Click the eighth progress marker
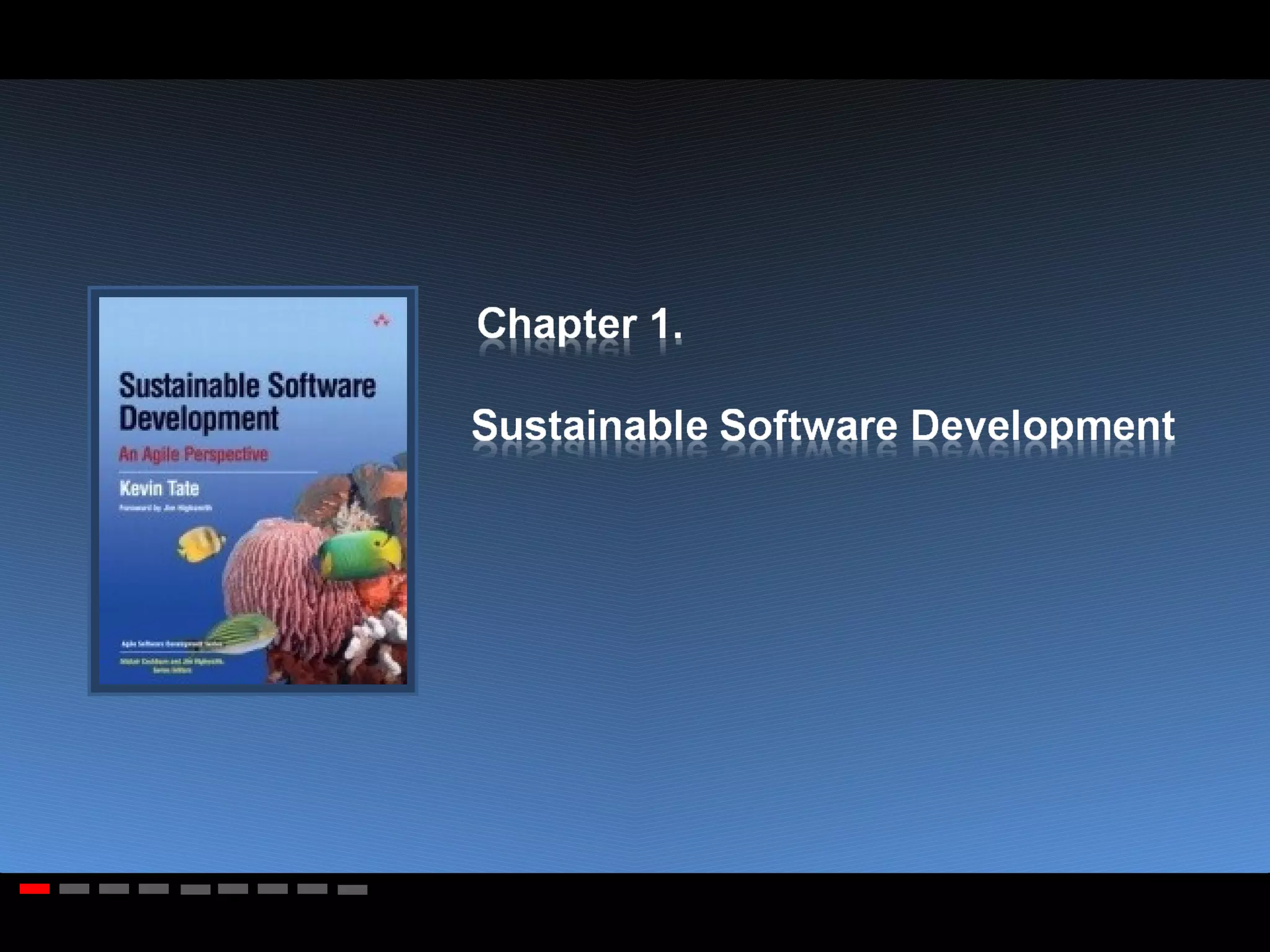The width and height of the screenshot is (1270, 952). pyautogui.click(x=313, y=889)
